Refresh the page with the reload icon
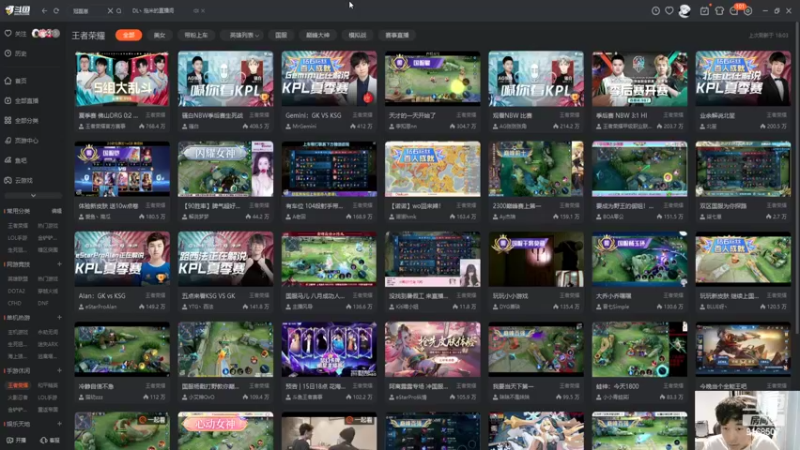The width and height of the screenshot is (800, 450). tap(56, 11)
